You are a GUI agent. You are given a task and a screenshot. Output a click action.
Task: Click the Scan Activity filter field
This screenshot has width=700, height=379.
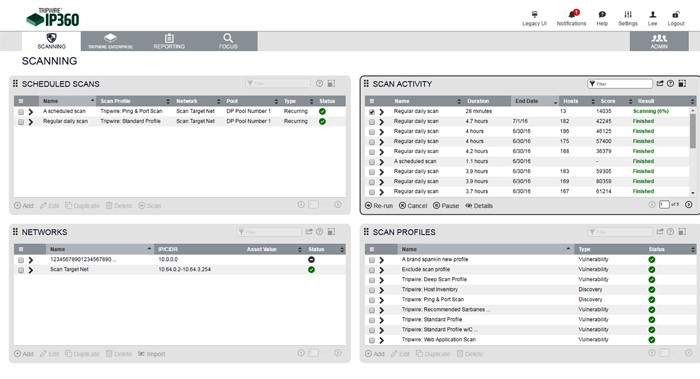coord(620,83)
